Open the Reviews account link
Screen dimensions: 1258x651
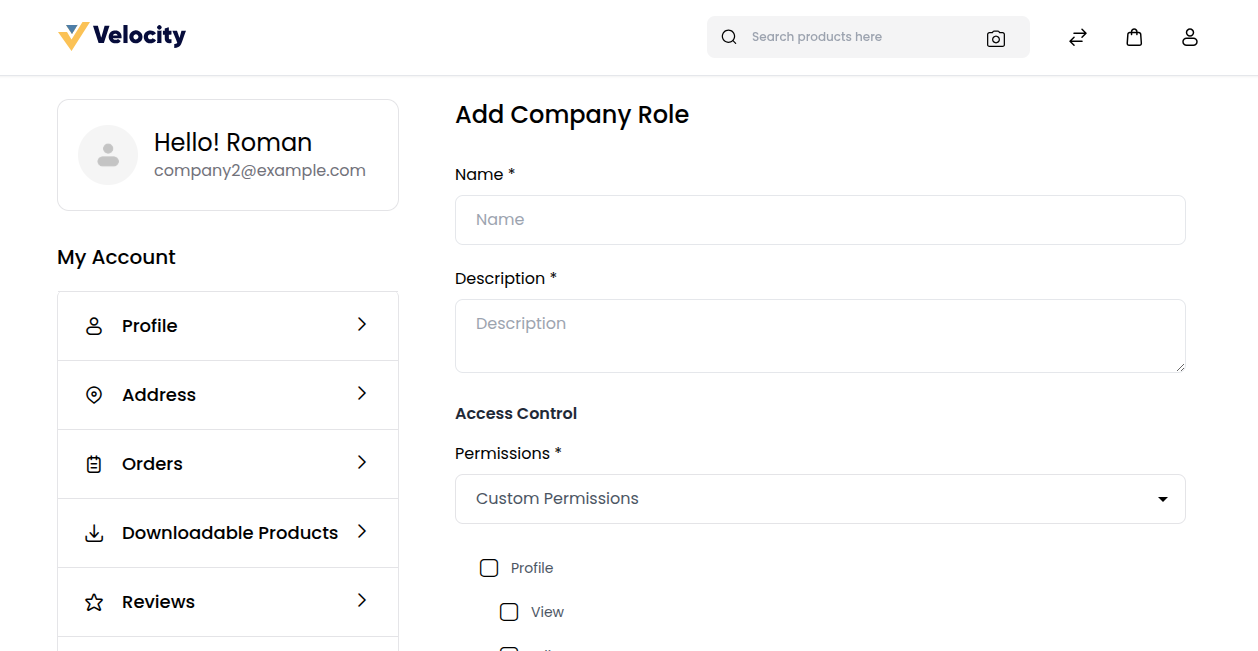pos(158,602)
